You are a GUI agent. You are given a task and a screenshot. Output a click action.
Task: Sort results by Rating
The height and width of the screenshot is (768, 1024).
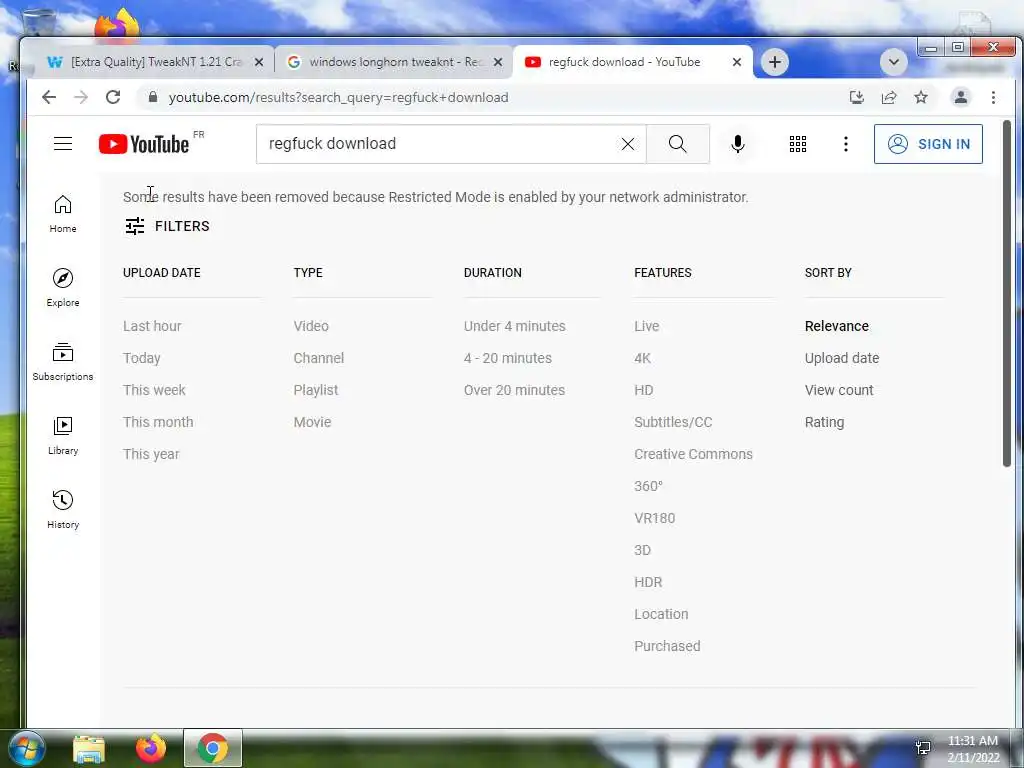[824, 422]
